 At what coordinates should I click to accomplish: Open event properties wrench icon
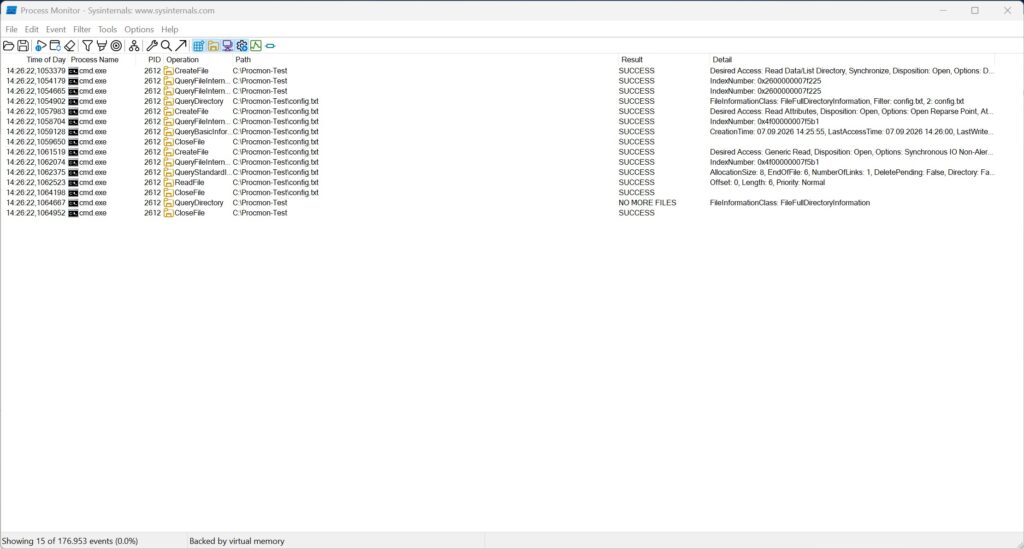coord(152,46)
